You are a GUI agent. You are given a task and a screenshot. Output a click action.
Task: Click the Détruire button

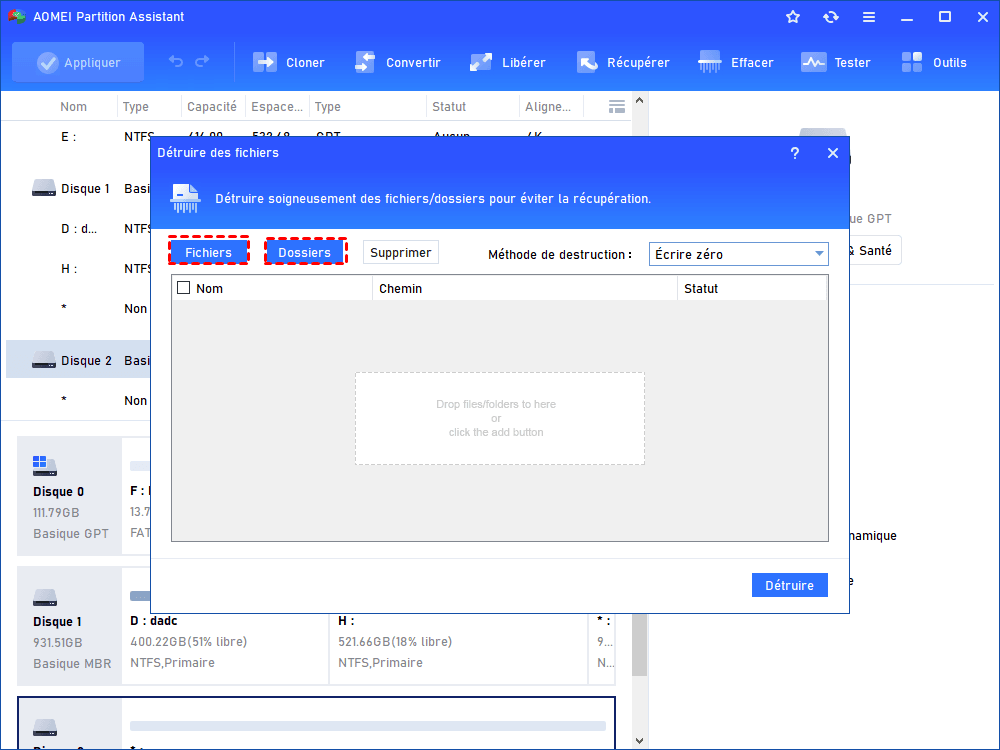click(x=789, y=585)
